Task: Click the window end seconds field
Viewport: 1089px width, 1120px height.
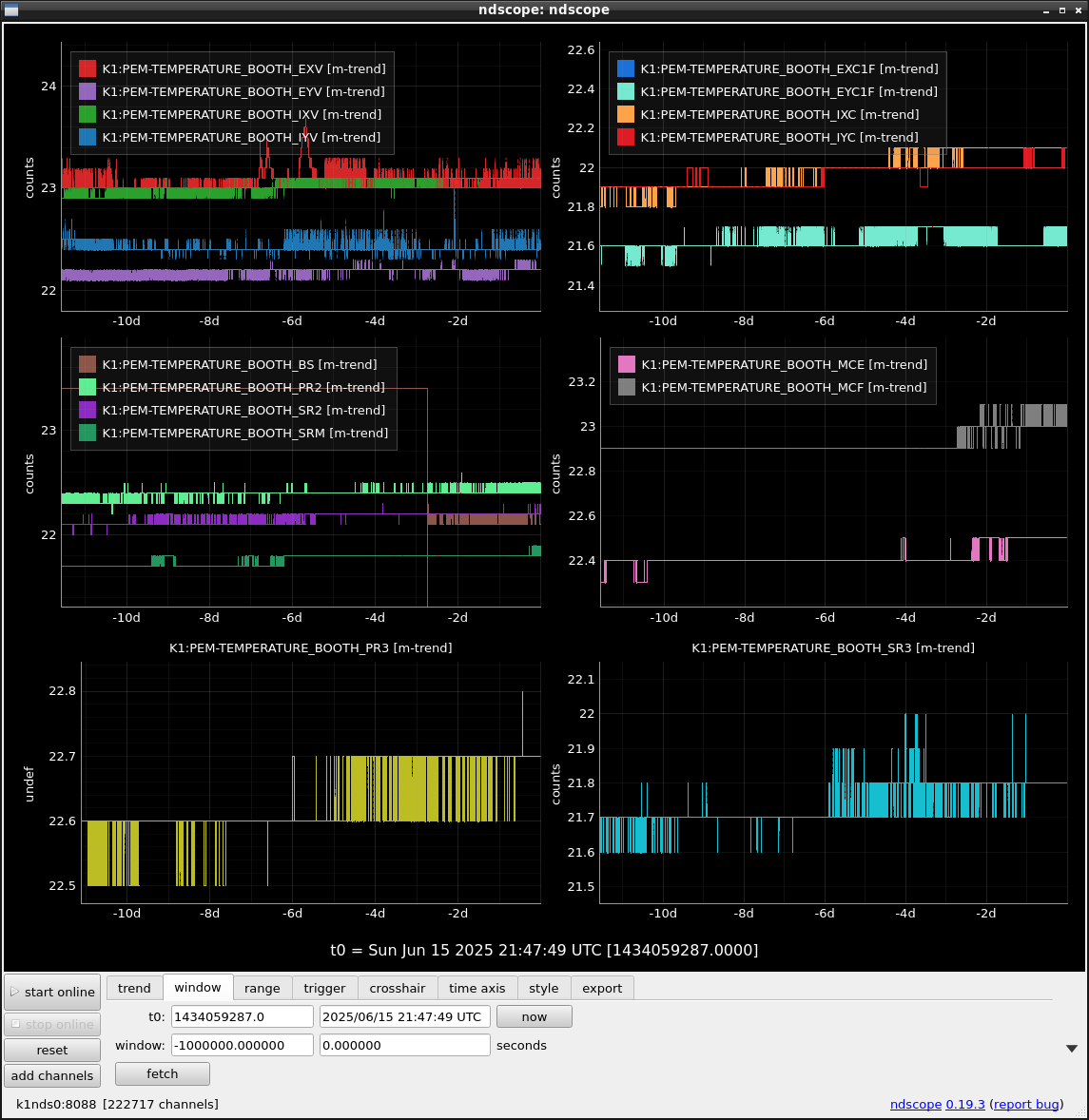Action: click(x=404, y=1045)
